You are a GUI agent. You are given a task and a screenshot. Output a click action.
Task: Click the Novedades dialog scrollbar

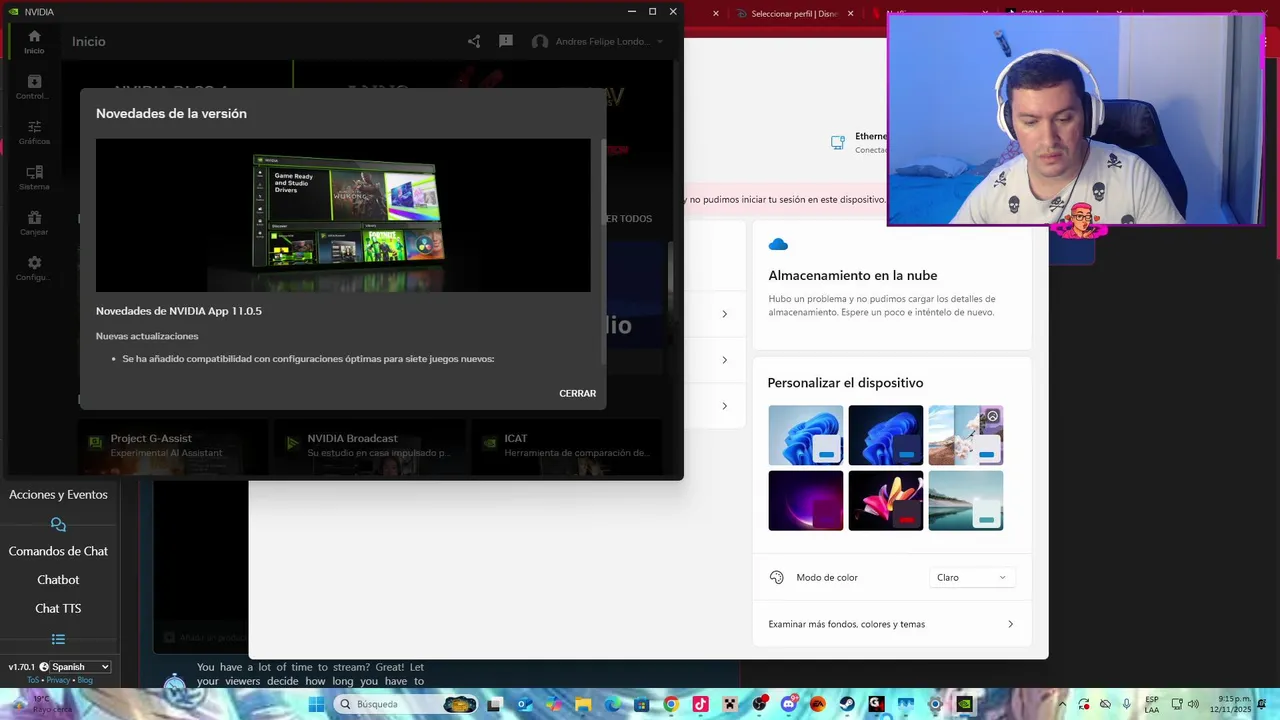click(x=602, y=252)
